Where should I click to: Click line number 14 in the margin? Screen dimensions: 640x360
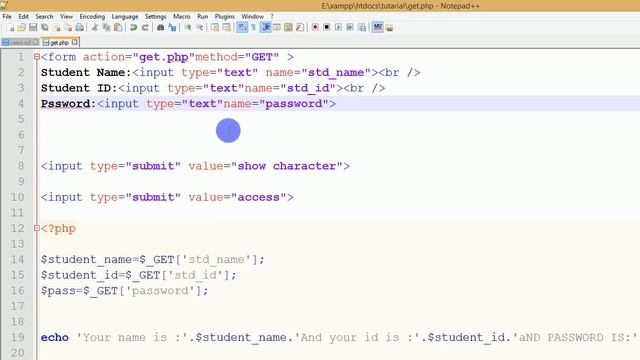pos(18,259)
